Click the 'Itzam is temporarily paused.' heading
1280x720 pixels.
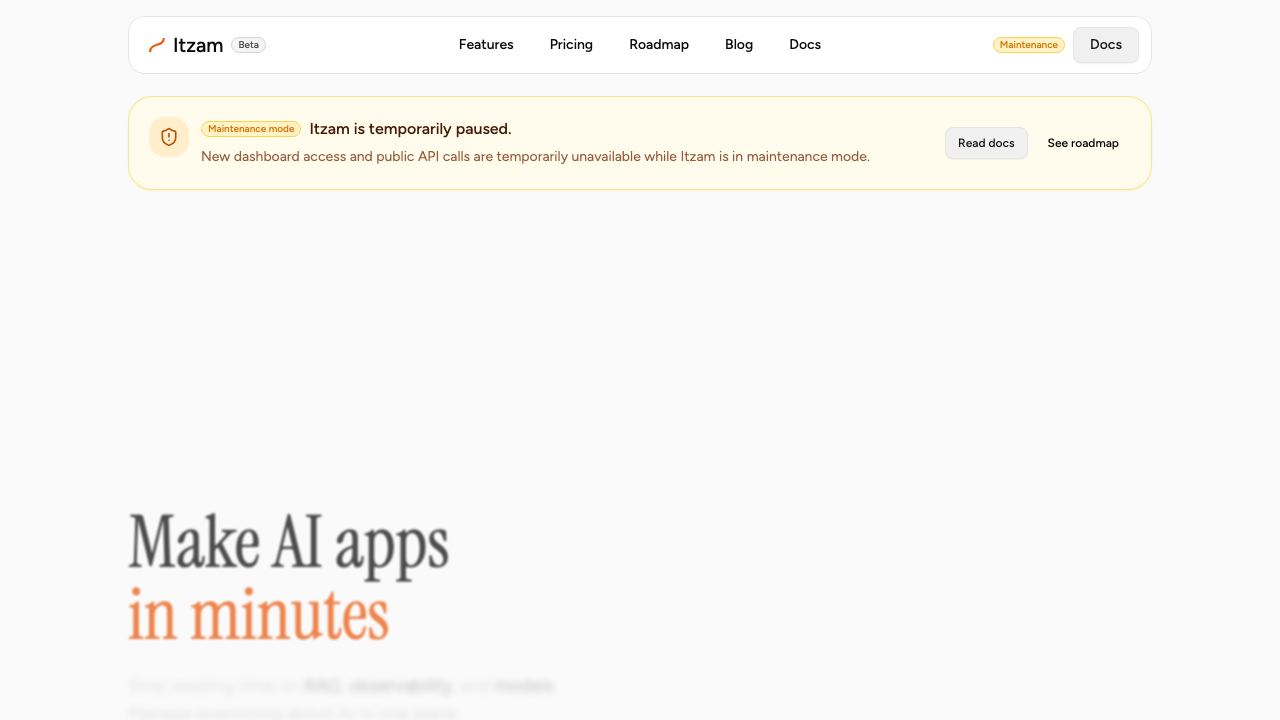(410, 129)
